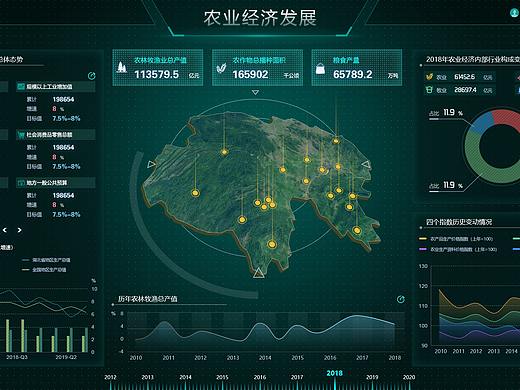The image size is (520, 390).
Task: Click the 农业 value 61452.6
Action: [464, 77]
